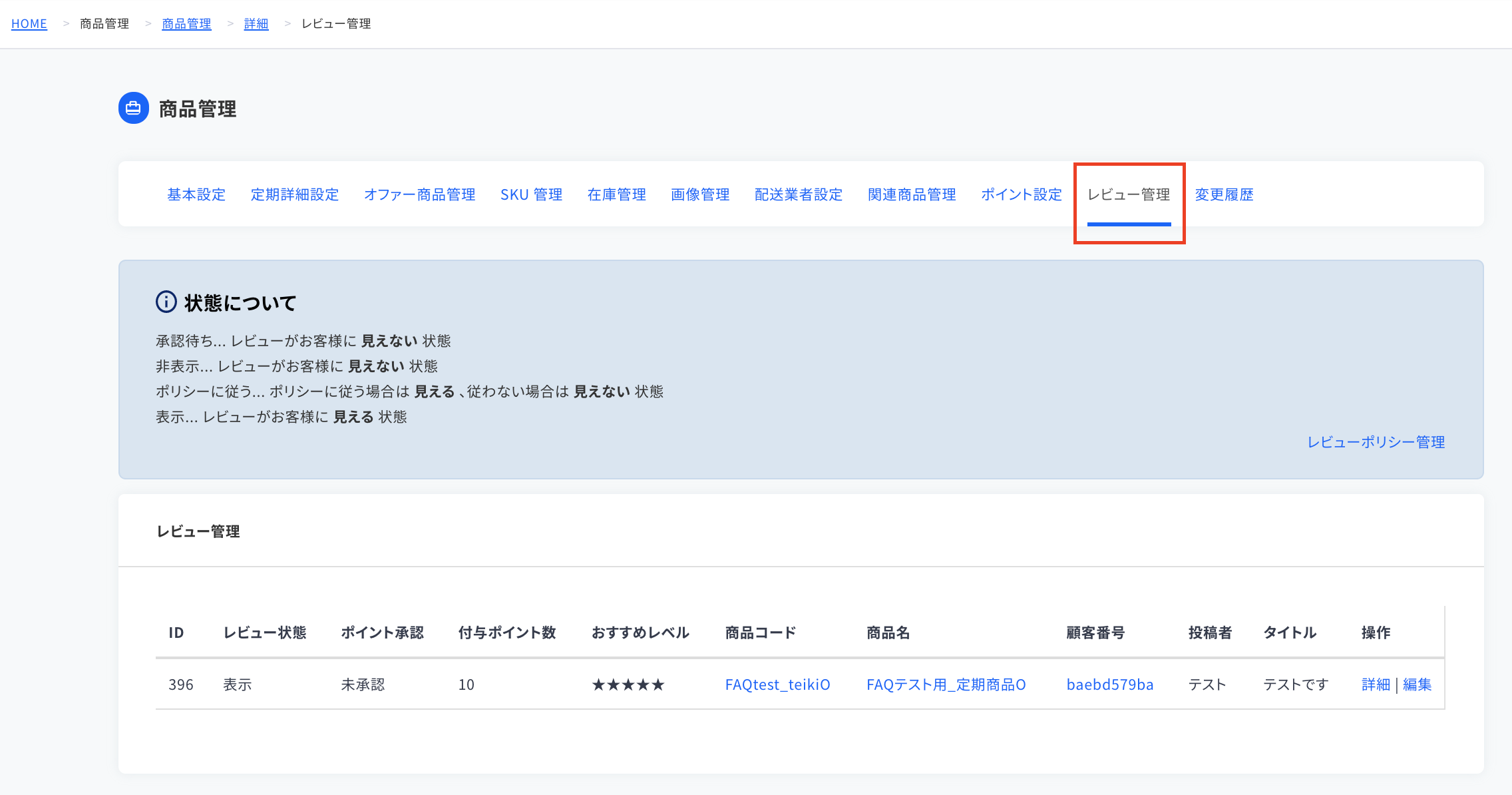The width and height of the screenshot is (1512, 795).
Task: Click the title テストです cell
Action: pos(1296,684)
